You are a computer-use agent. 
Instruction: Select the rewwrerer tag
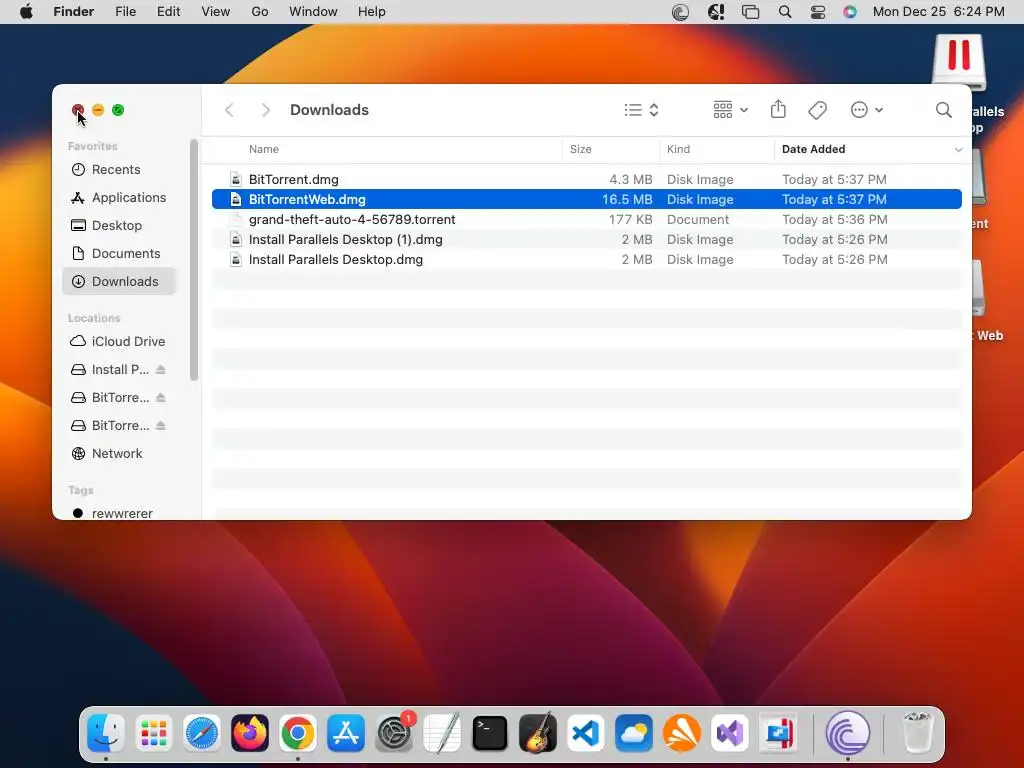[x=119, y=513]
